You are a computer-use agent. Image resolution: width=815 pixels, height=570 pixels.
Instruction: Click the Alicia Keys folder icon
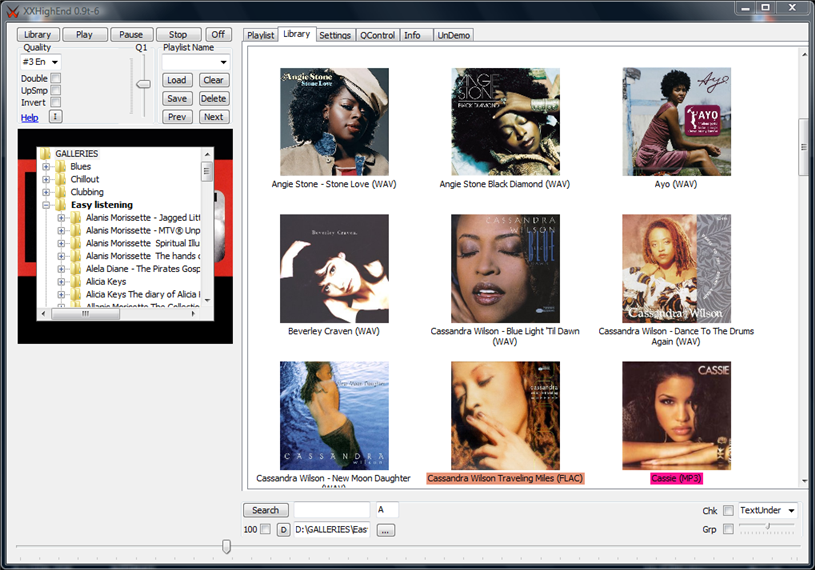[x=76, y=282]
